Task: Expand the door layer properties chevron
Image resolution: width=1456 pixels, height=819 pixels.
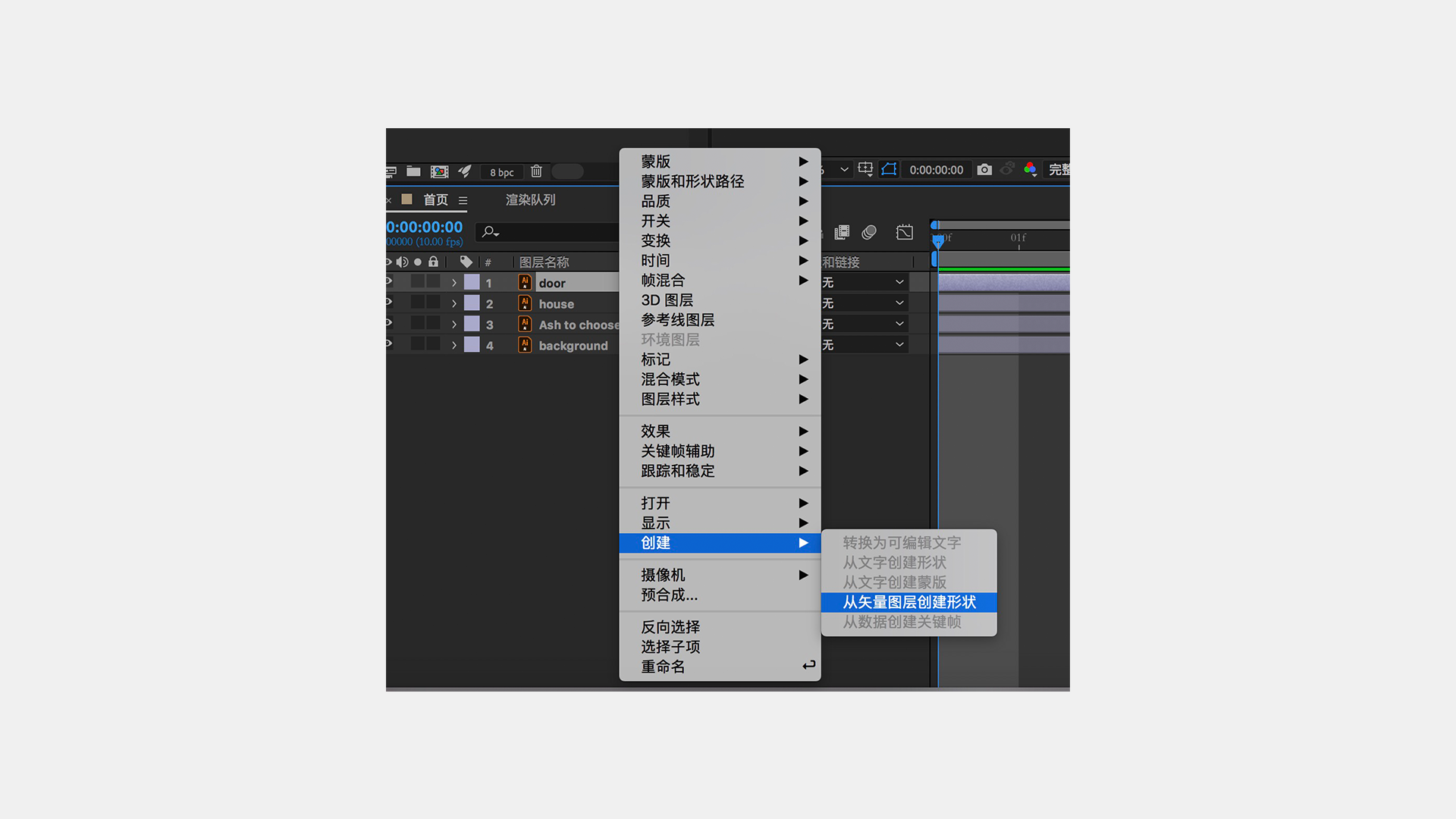Action: (x=453, y=282)
